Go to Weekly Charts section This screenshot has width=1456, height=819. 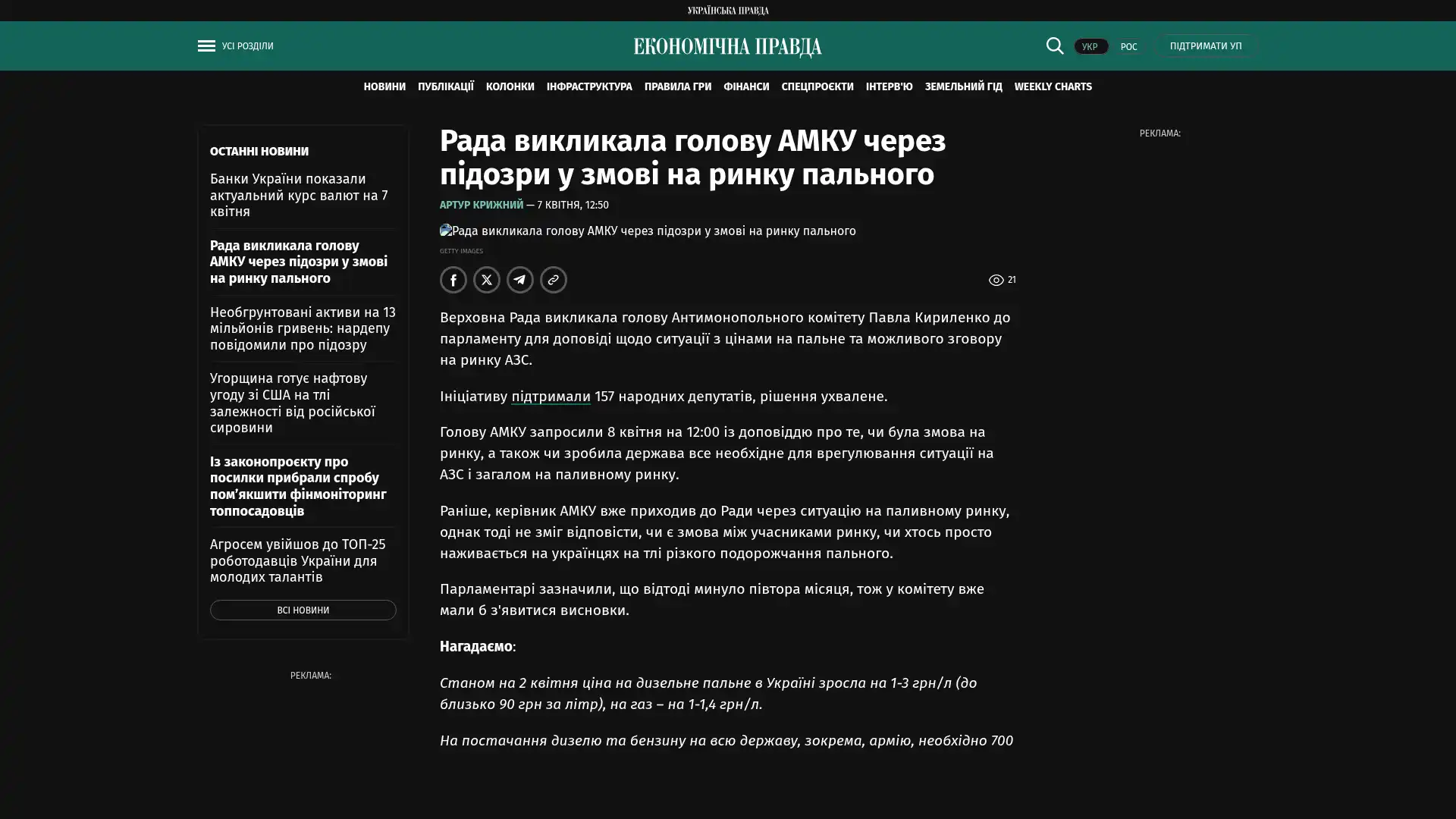1053,87
